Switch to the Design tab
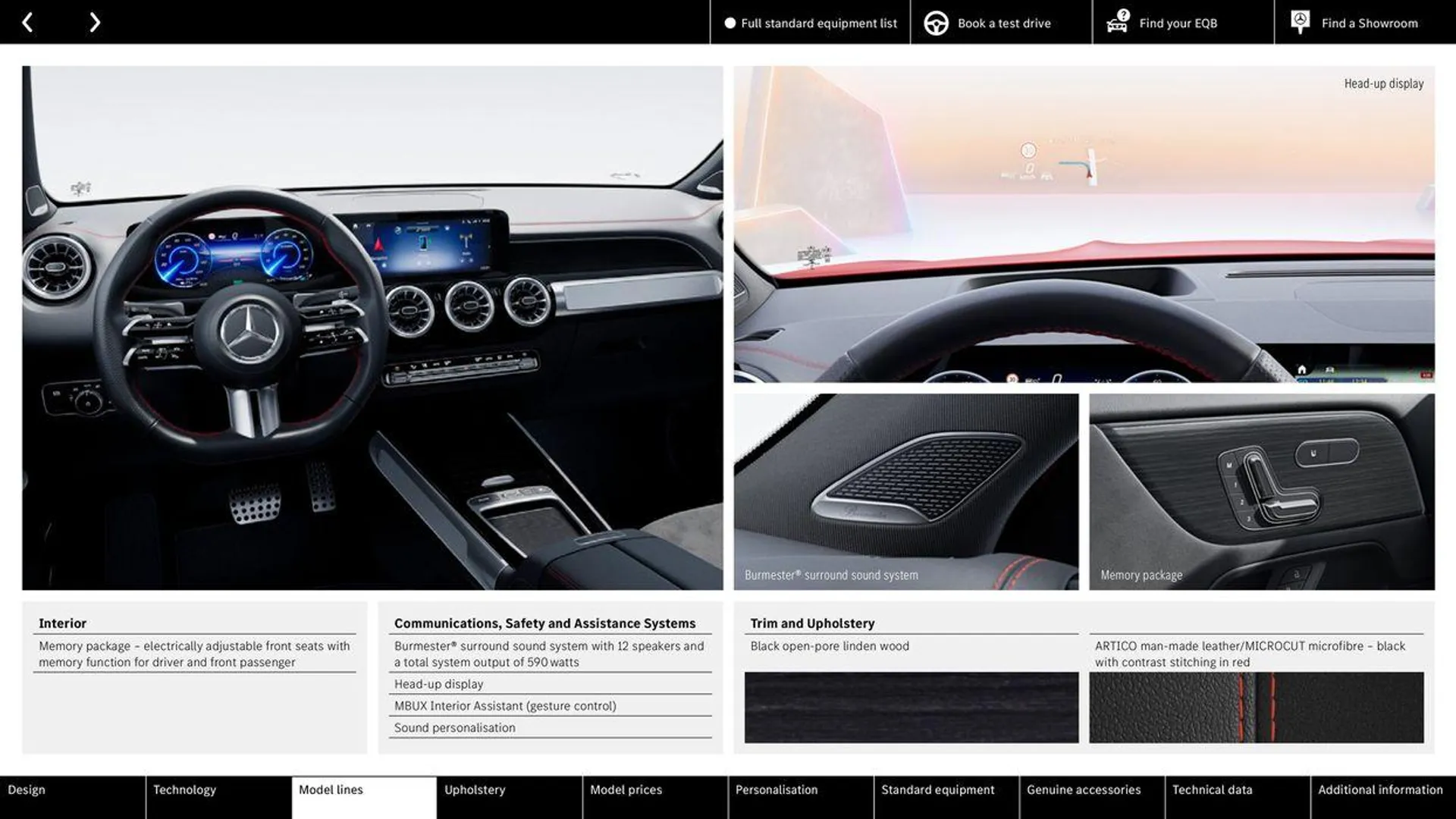The height and width of the screenshot is (819, 1456). click(x=72, y=797)
